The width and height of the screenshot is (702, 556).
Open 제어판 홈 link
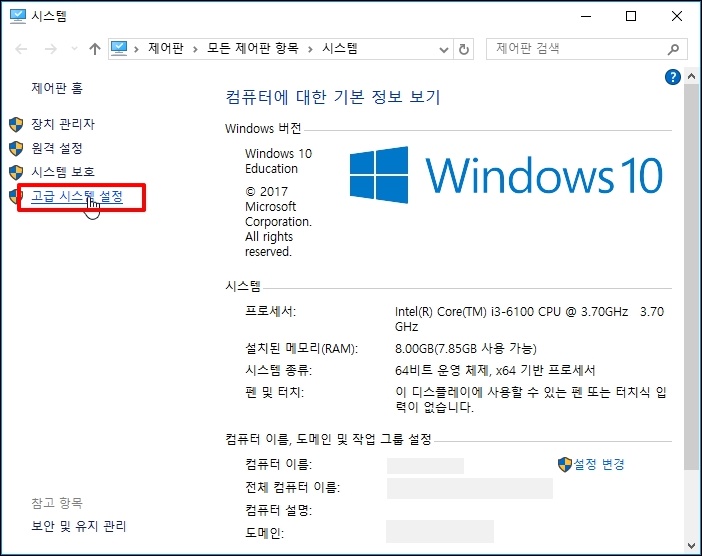point(57,88)
